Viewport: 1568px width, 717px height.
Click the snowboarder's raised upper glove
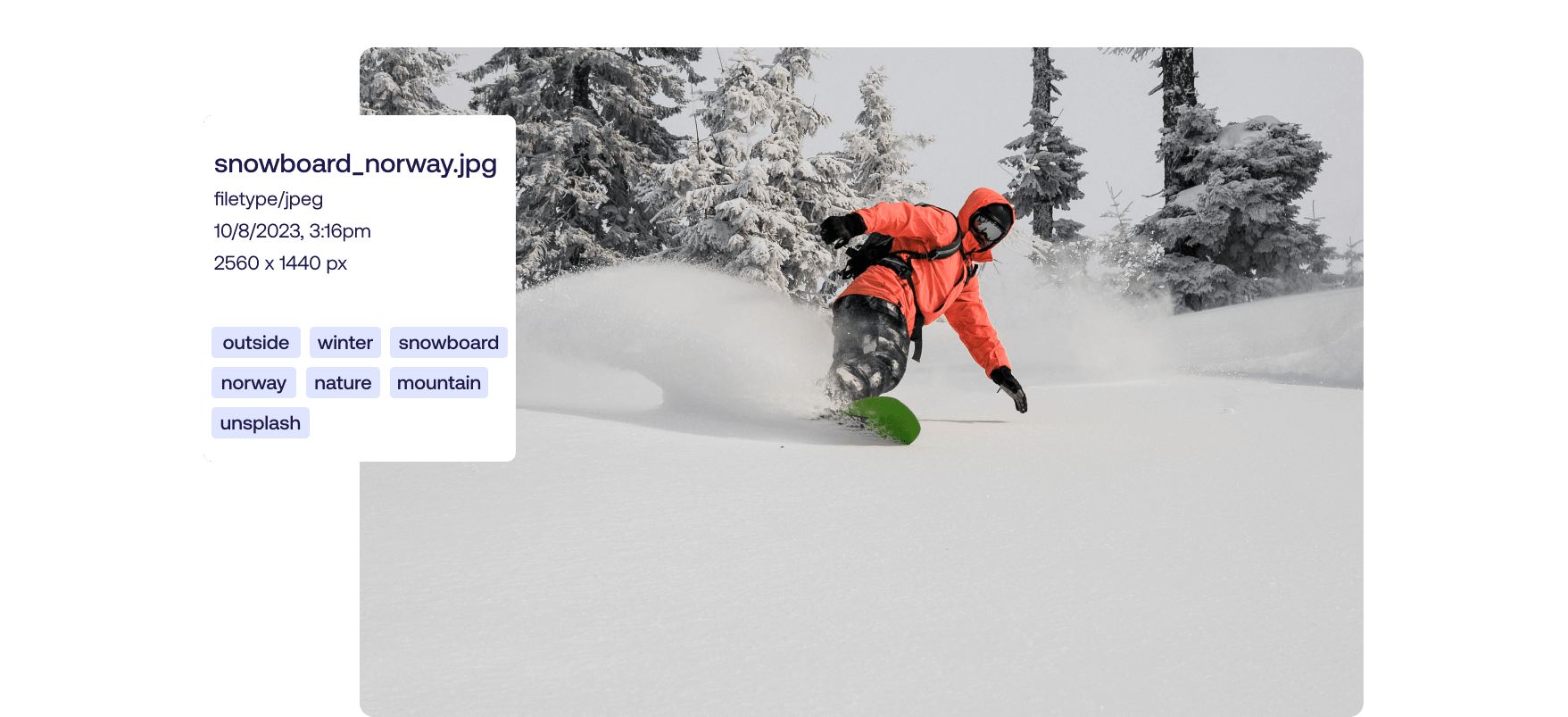[839, 229]
